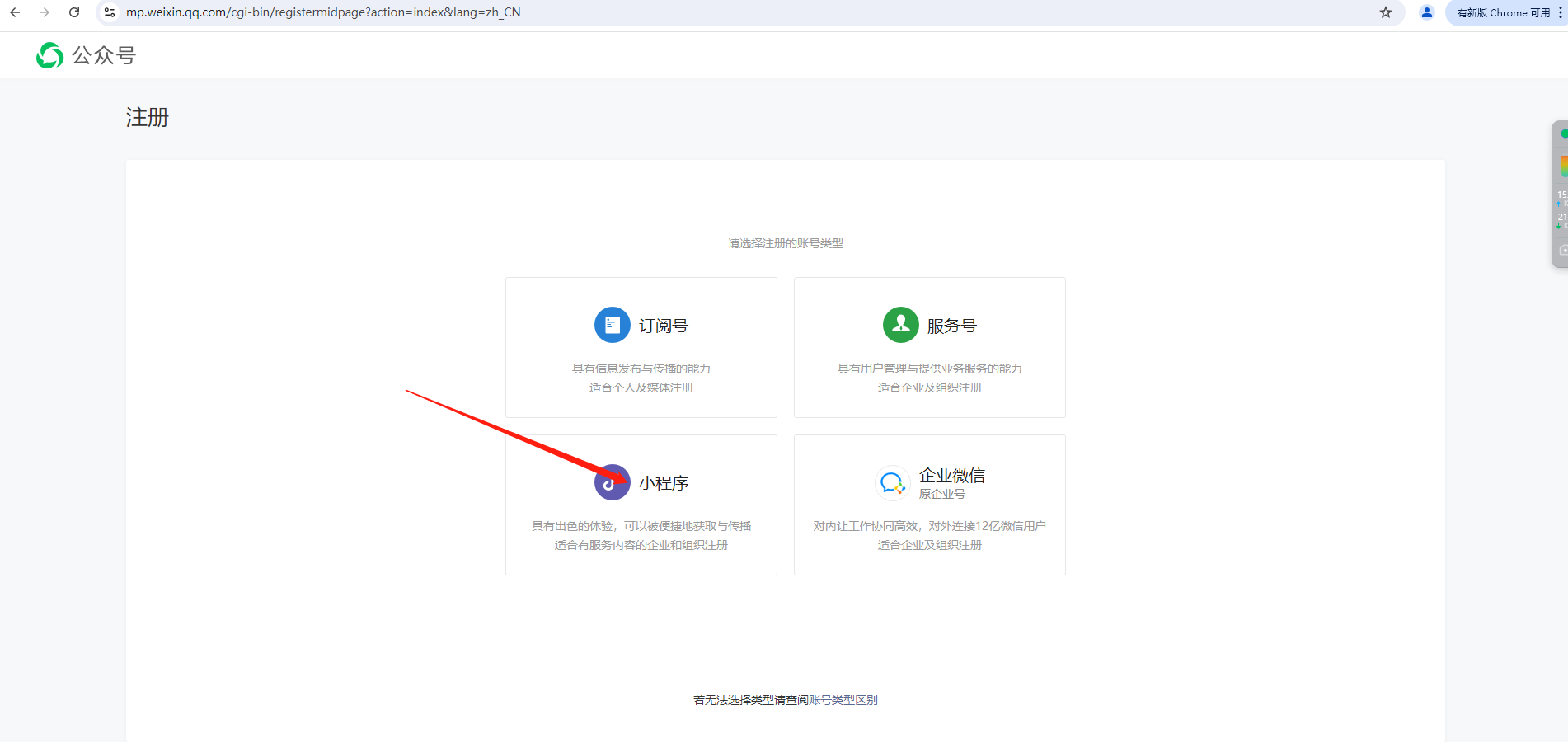
Task: Click the purple 小程序 mini program icon
Action: pos(612,482)
